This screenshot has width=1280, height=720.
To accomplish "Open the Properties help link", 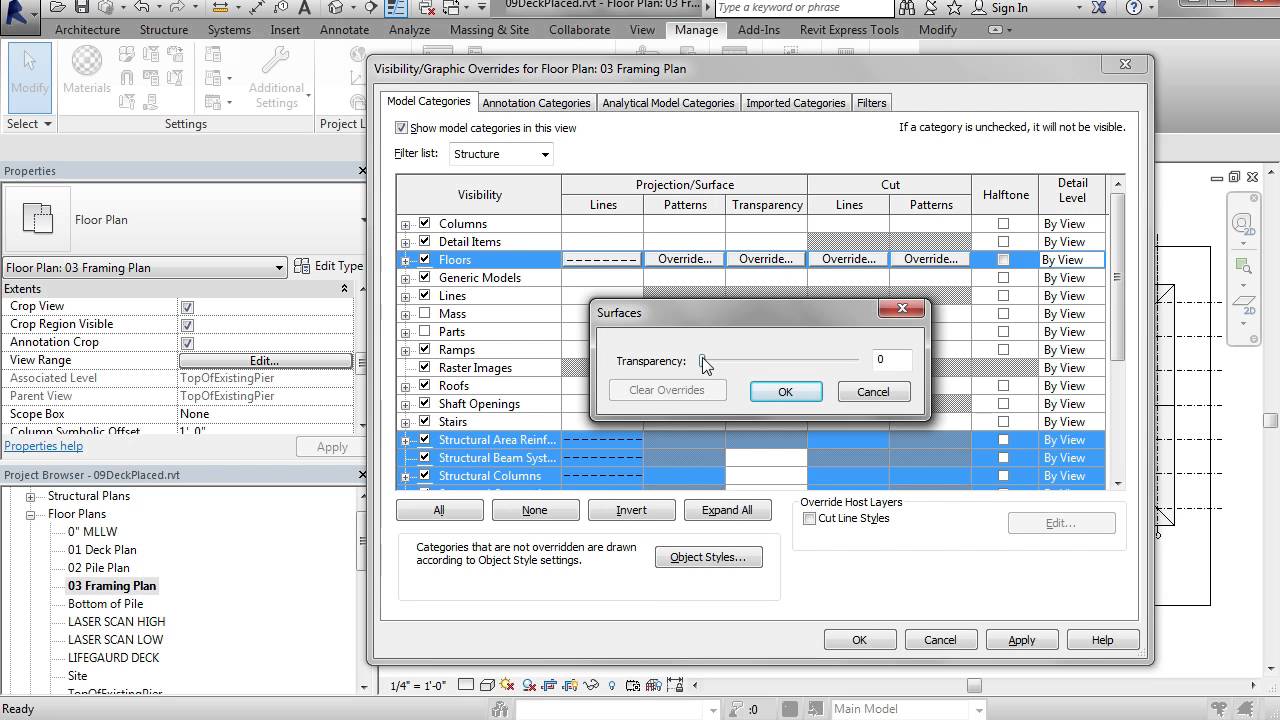I will (x=44, y=446).
